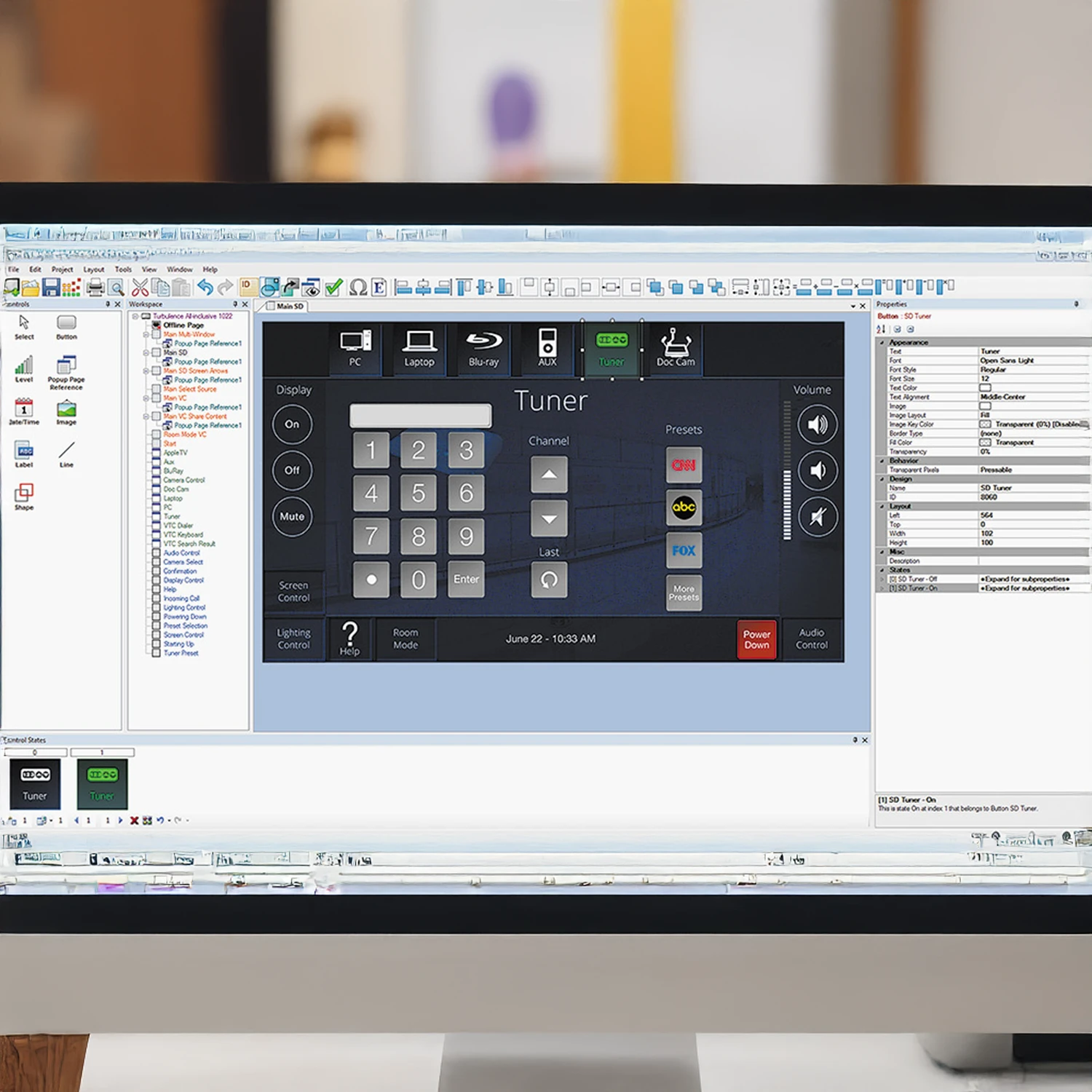Collapse the Appearance property section
Viewport: 1092px width, 1092px height.
(882, 342)
